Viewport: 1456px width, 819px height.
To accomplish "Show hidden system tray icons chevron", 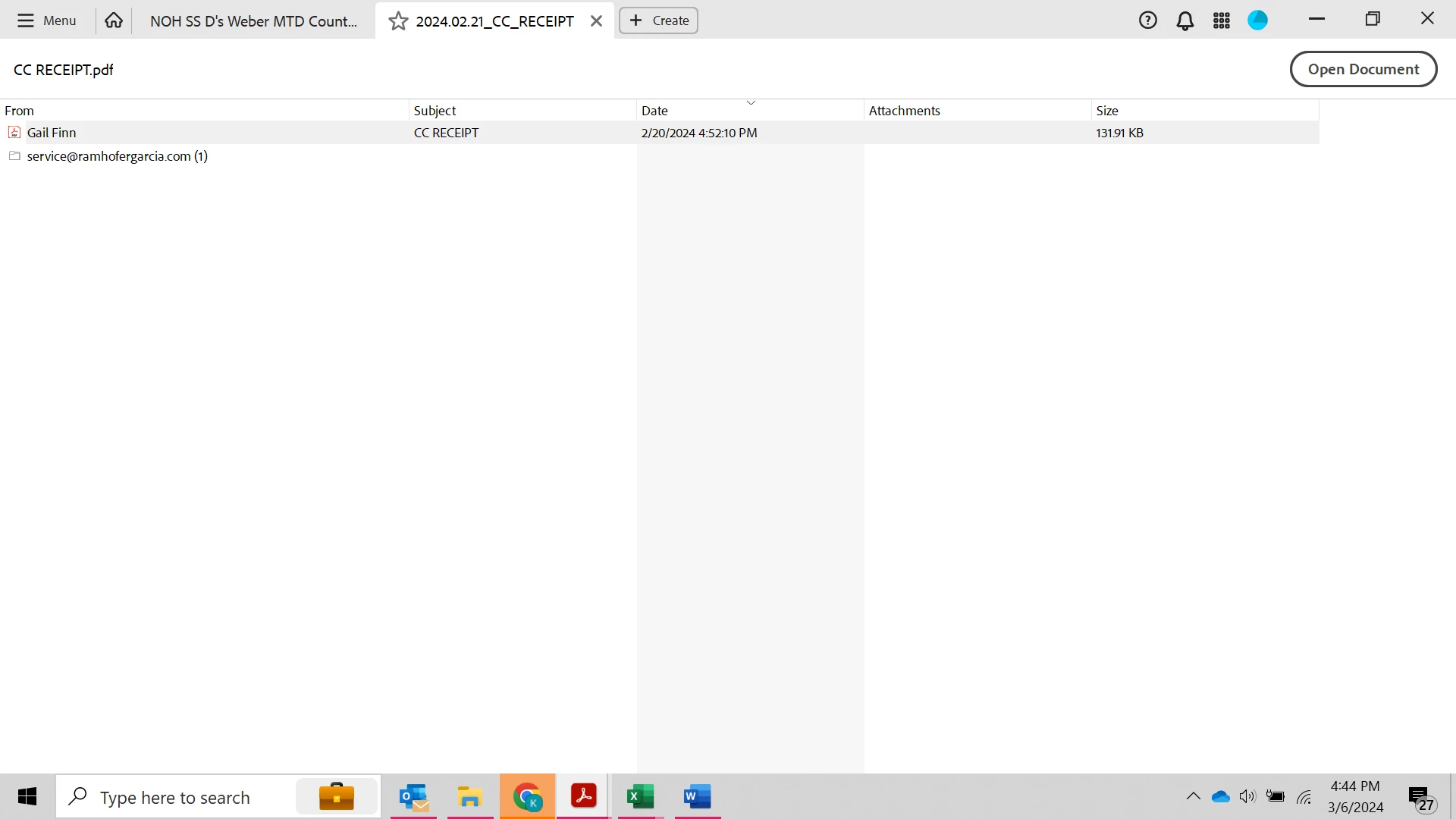I will (1193, 796).
